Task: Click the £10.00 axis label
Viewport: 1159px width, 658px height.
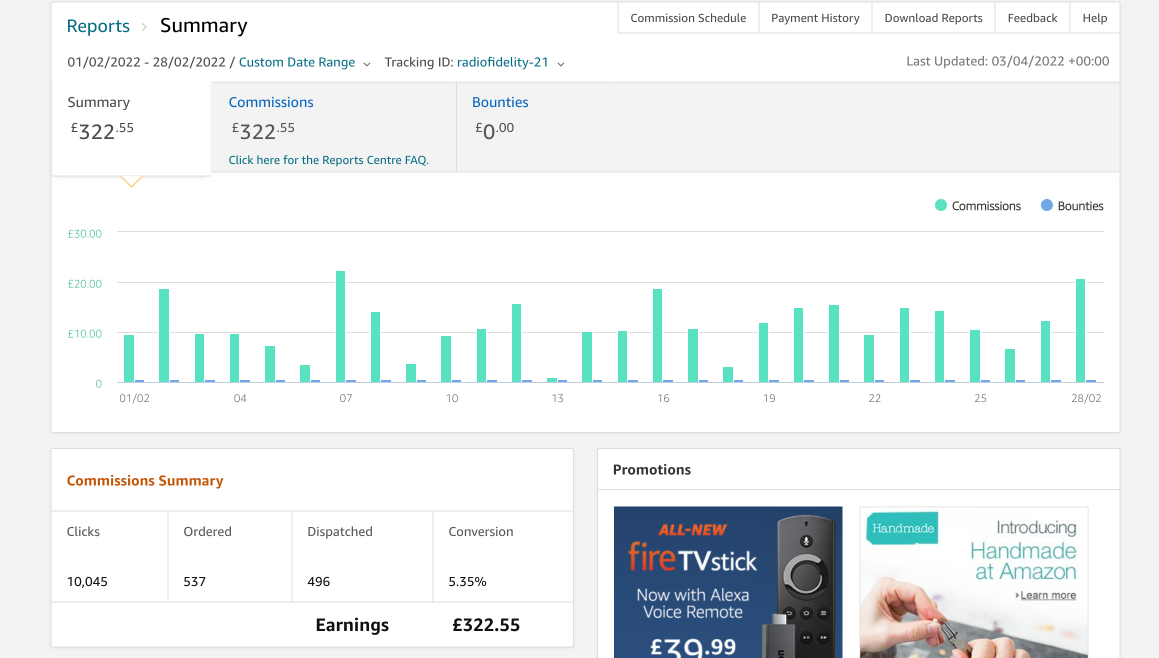Action: point(85,334)
